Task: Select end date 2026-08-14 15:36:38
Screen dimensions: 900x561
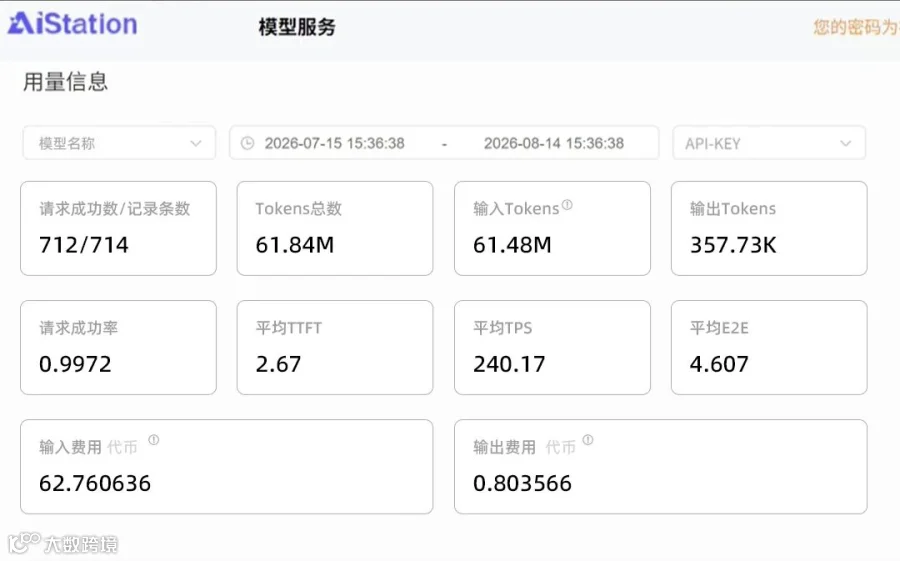Action: pos(554,143)
